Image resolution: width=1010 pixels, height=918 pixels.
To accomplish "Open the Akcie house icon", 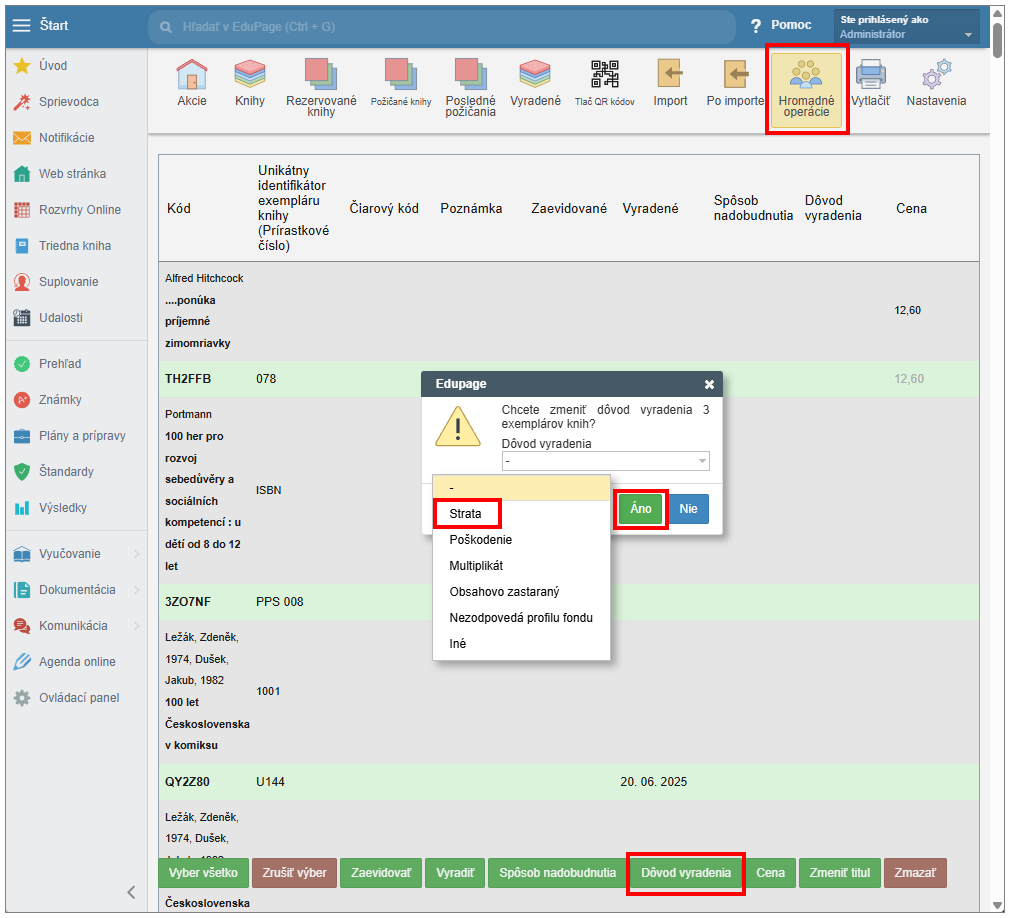I will pyautogui.click(x=192, y=75).
